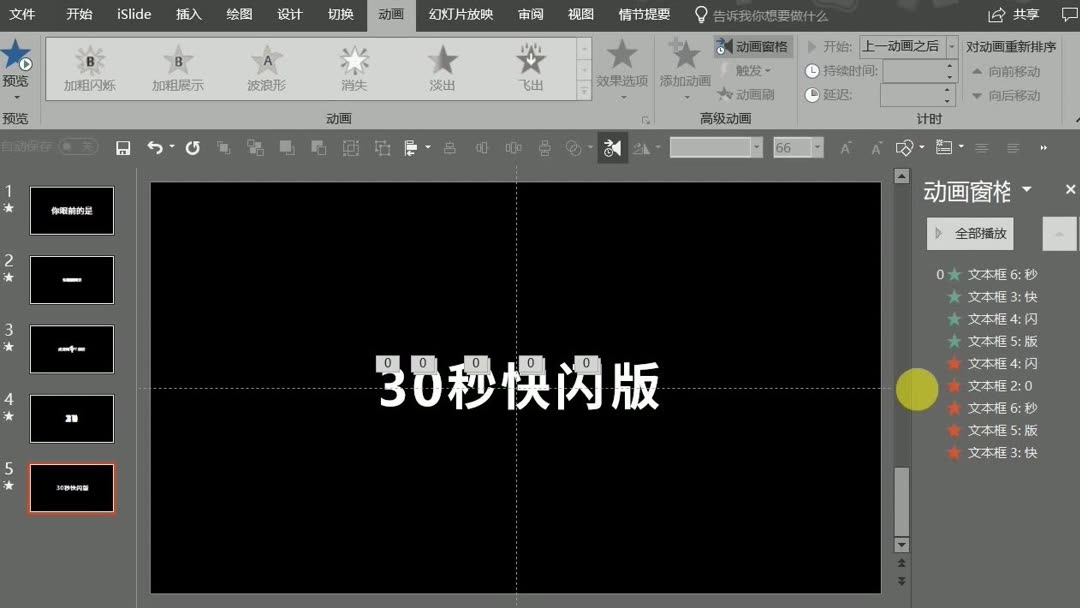
Task: Click the Save icon in the toolbar
Action: 122,147
